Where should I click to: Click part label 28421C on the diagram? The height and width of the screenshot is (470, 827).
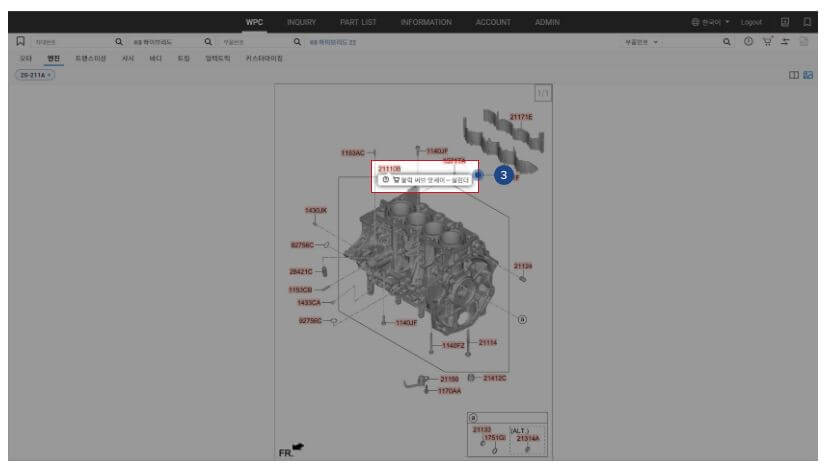point(301,272)
